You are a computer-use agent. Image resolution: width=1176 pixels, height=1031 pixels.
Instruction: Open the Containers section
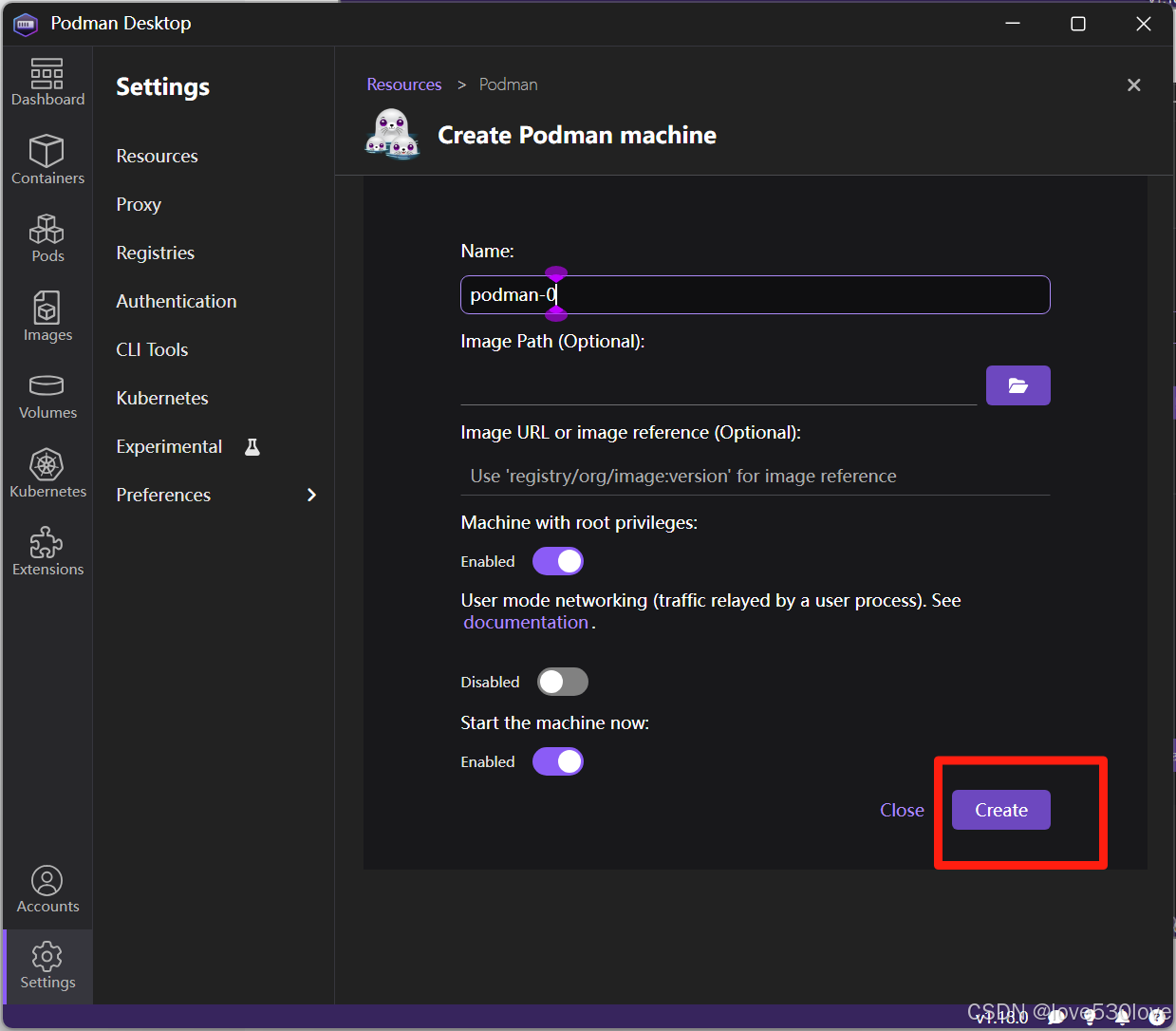(47, 159)
